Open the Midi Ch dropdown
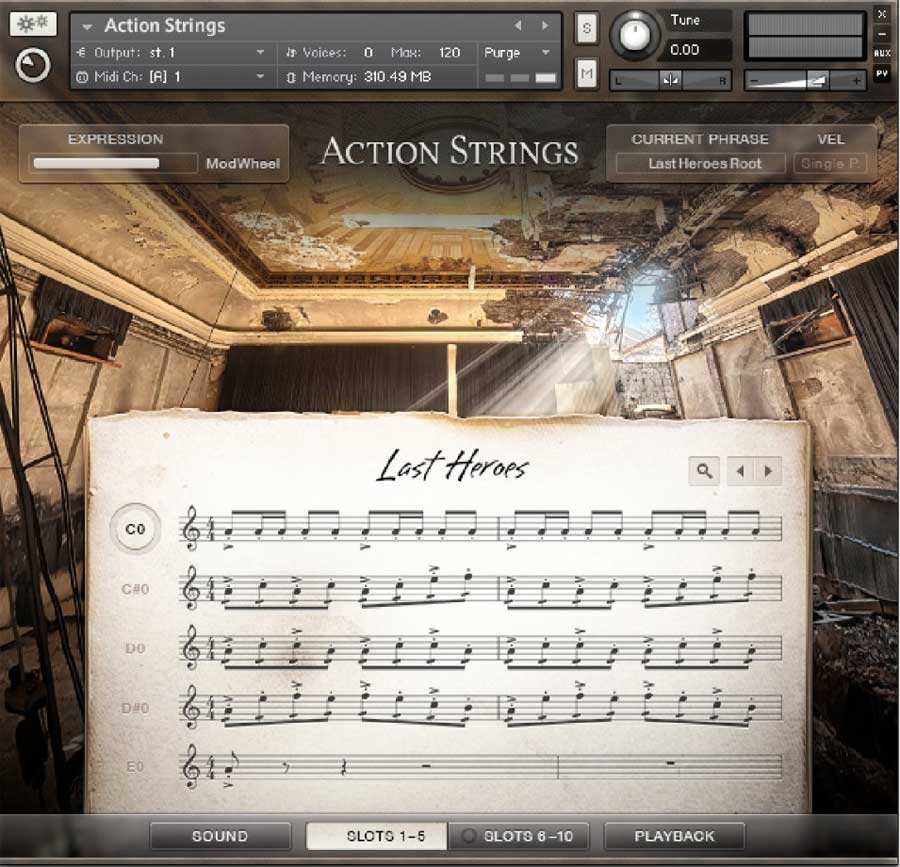Viewport: 900px width, 867px height. point(172,76)
